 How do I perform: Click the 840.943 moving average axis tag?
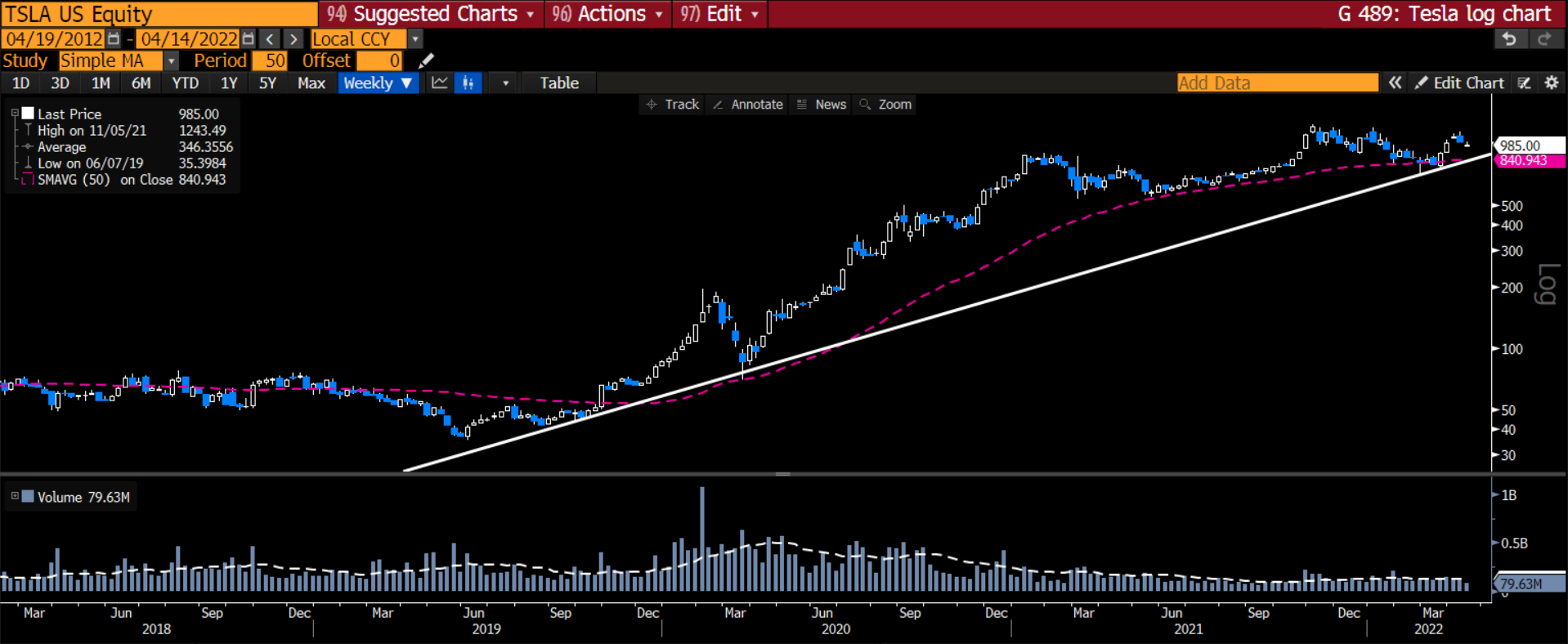coord(1529,161)
